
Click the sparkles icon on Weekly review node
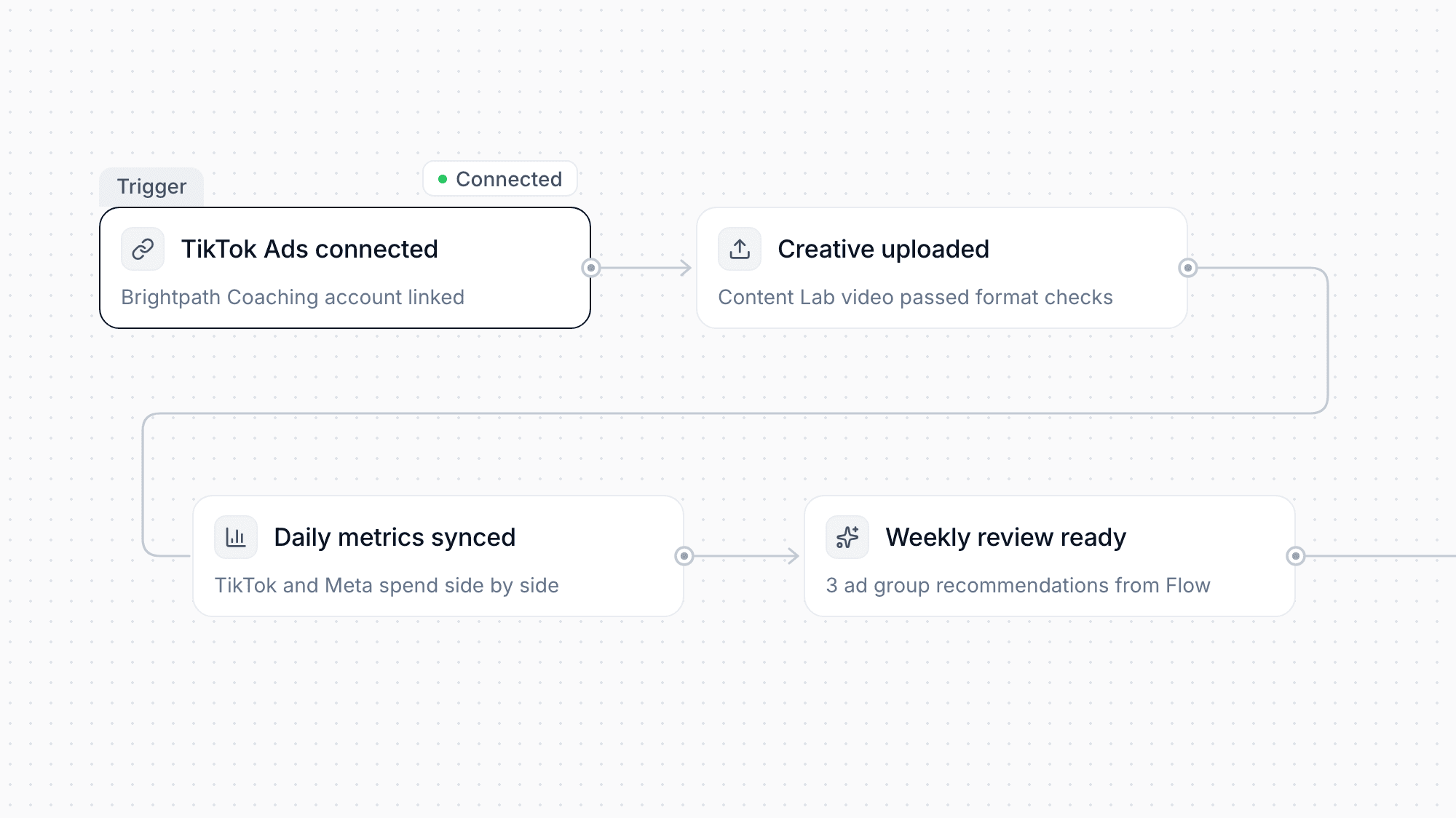pyautogui.click(x=847, y=537)
